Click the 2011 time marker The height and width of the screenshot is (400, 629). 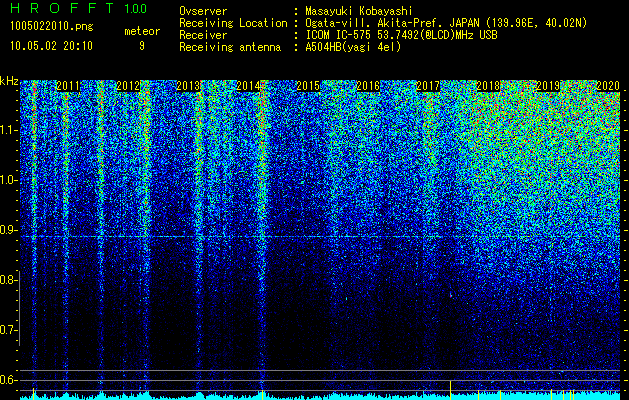(68, 86)
